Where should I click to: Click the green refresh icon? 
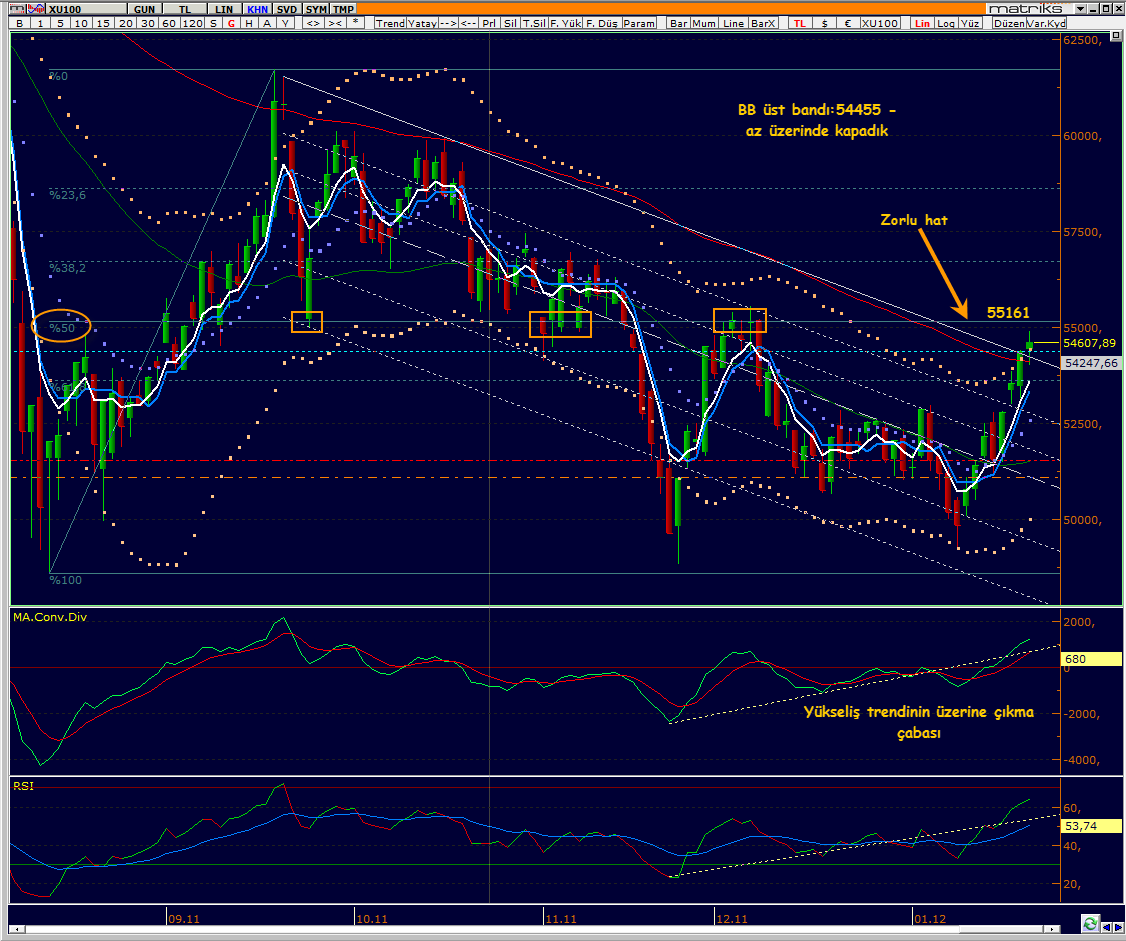(x=1090, y=923)
